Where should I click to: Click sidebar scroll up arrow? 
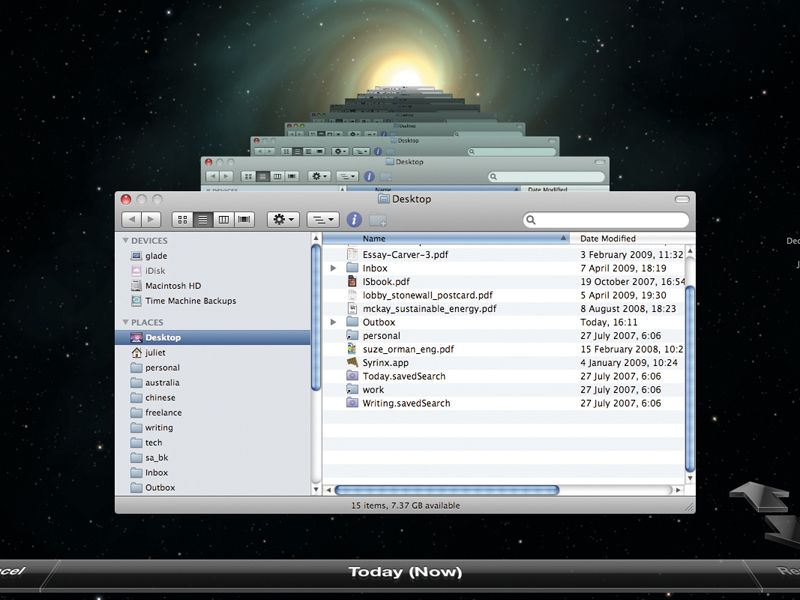(316, 238)
